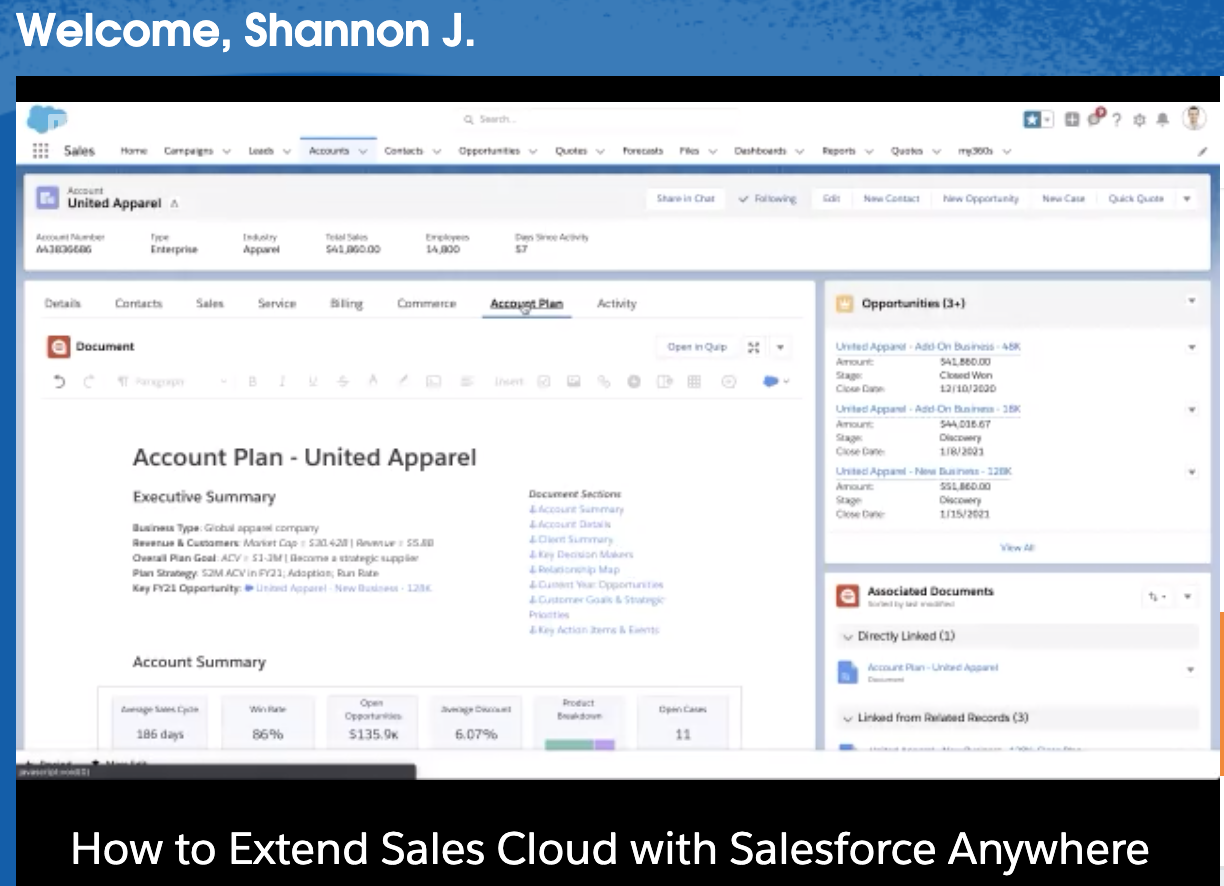This screenshot has width=1224, height=886.
Task: Apply Italic formatting in document toolbar
Action: [282, 381]
